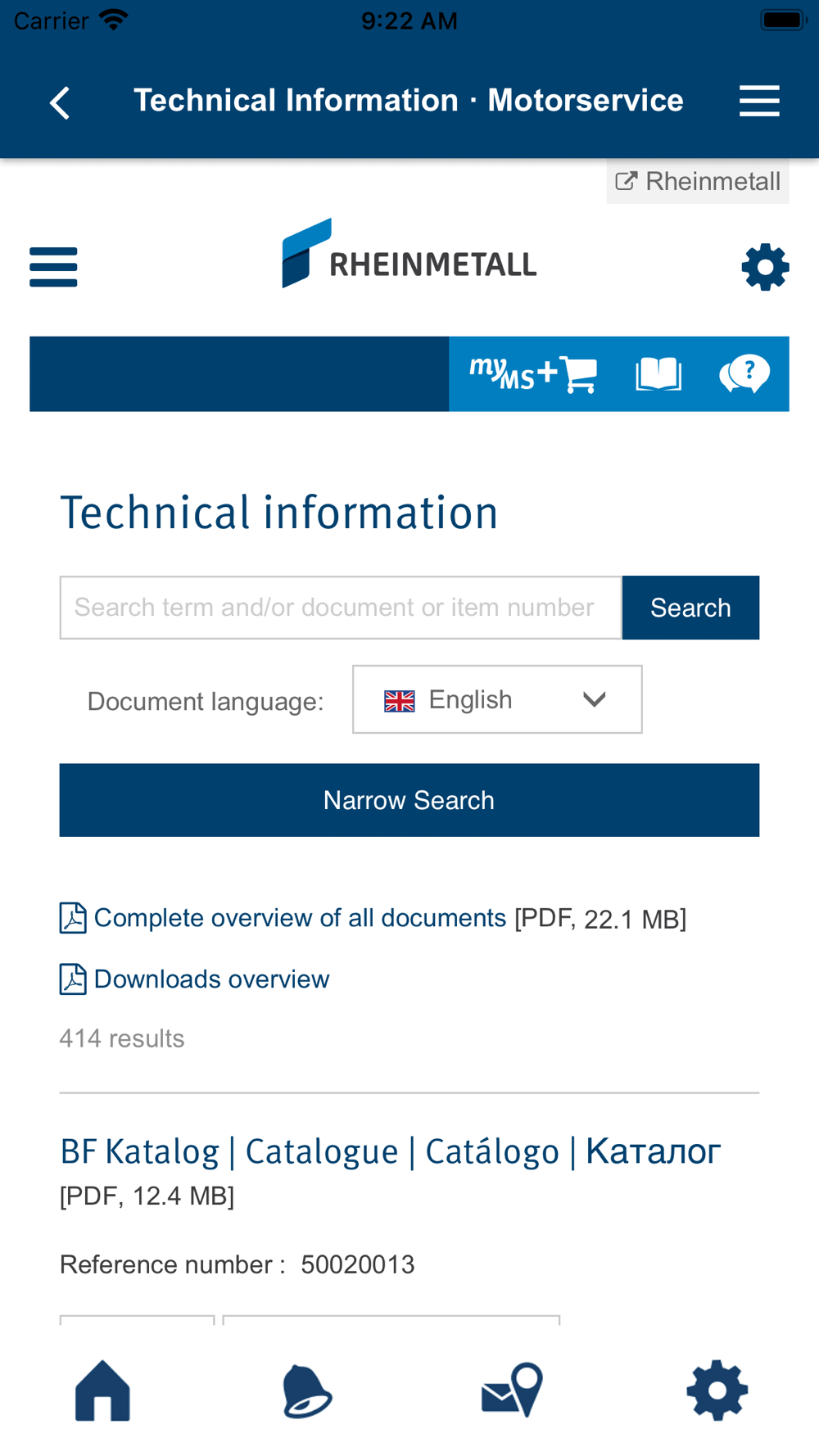Open Complete overview of all documents PDF

tap(300, 918)
